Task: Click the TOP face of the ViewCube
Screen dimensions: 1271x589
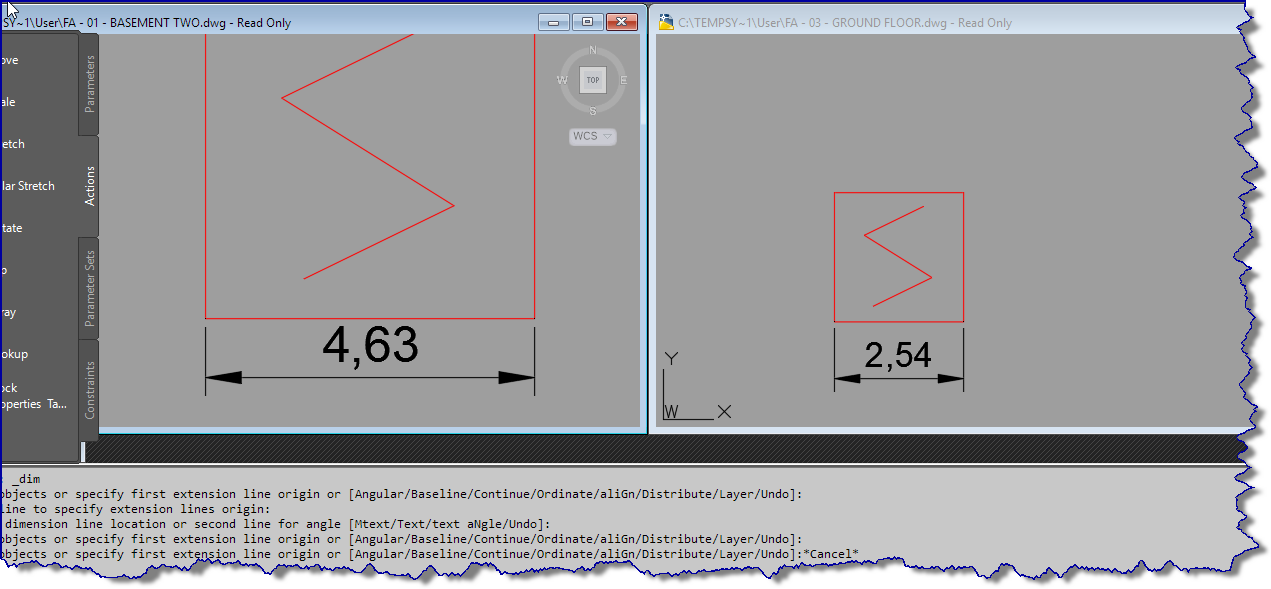Action: [593, 80]
